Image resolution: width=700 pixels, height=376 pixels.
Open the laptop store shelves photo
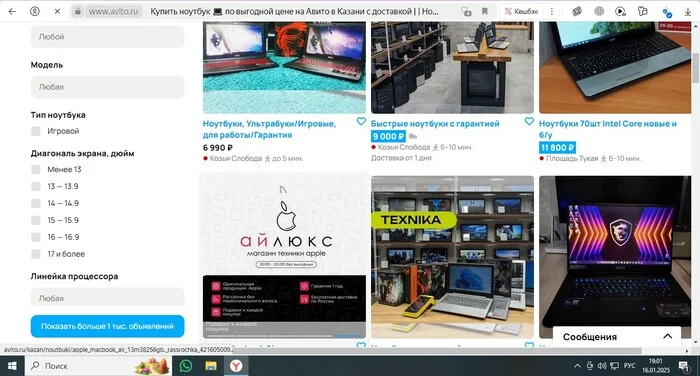(x=452, y=67)
